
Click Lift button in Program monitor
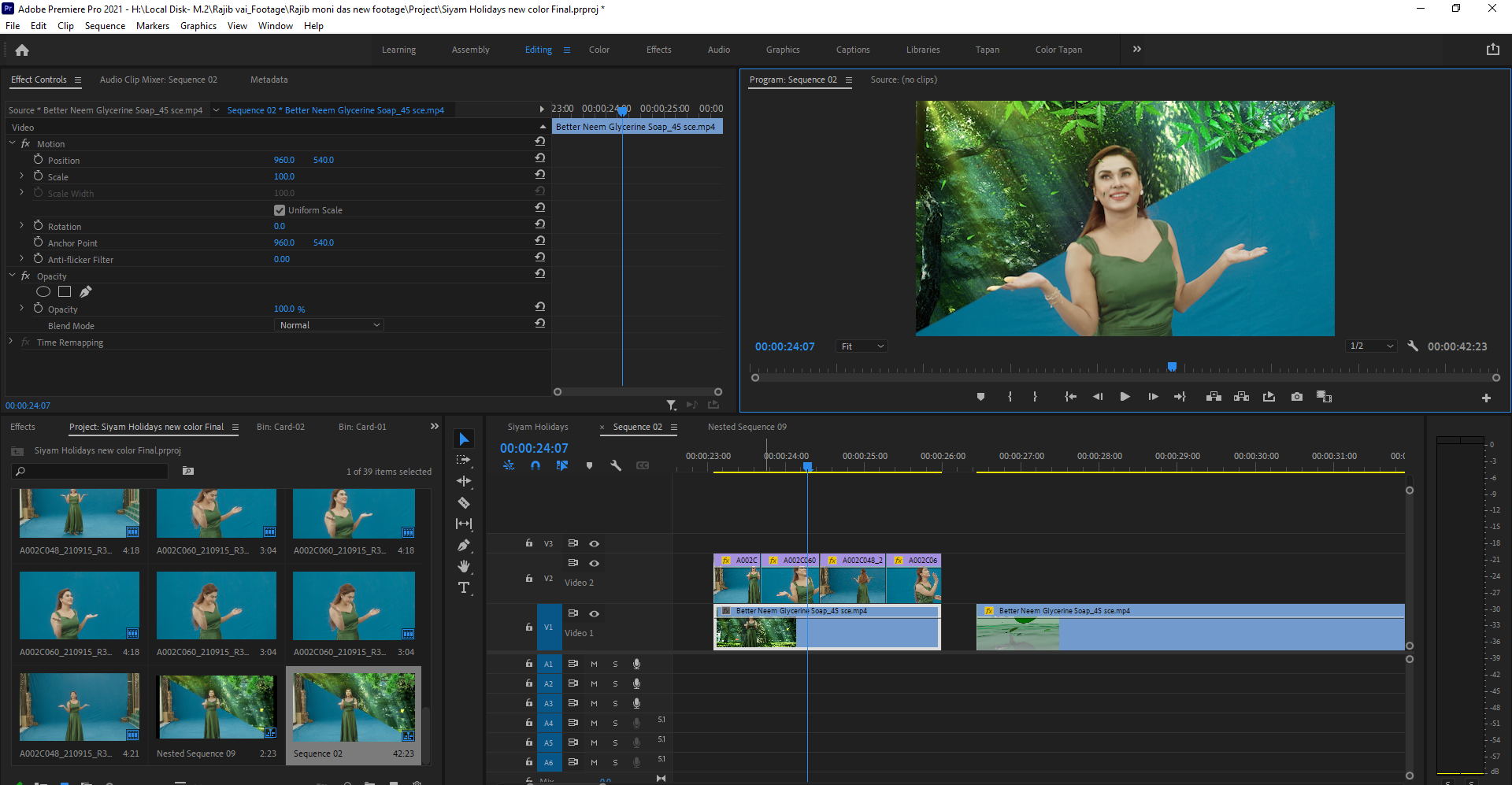tap(1214, 397)
